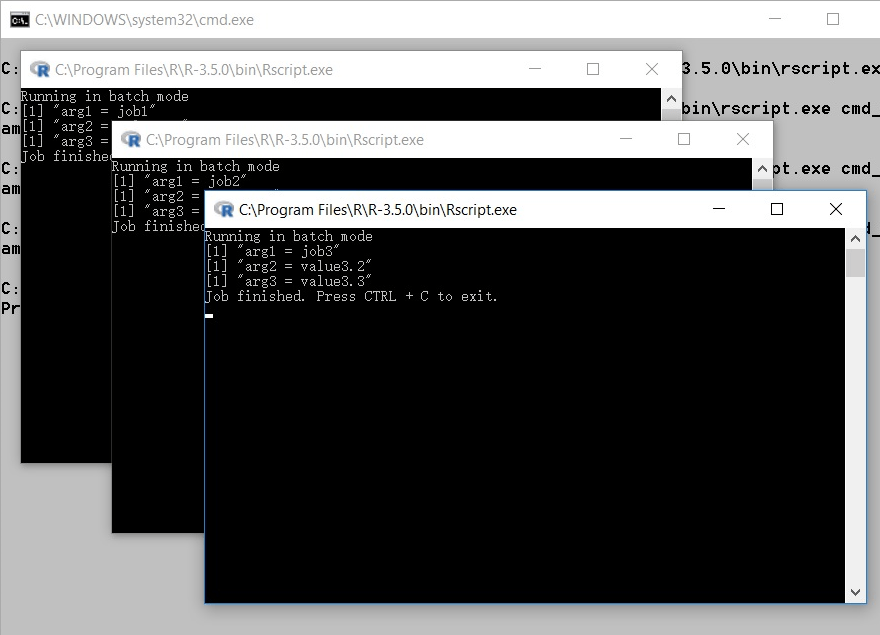This screenshot has width=880, height=635.
Task: Click the blinking cursor in the job3 console
Action: click(210, 315)
